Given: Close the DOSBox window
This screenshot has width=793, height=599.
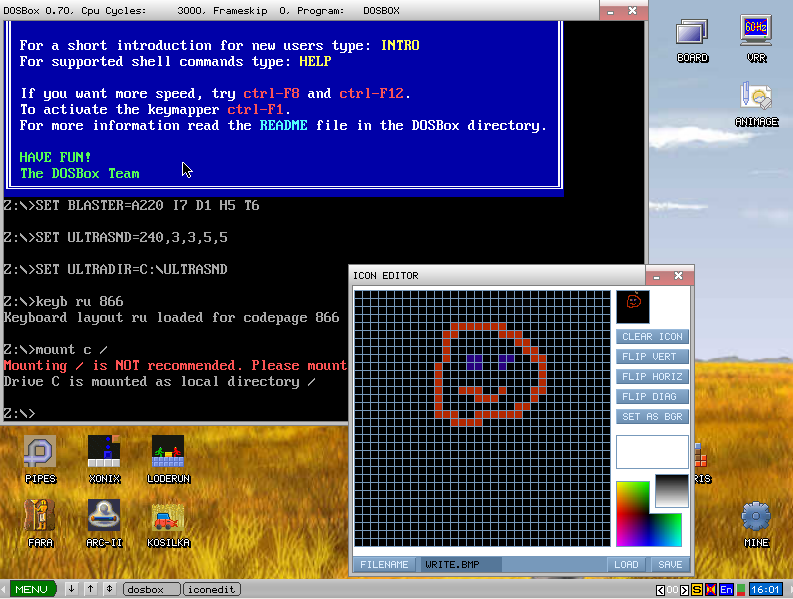Looking at the screenshot, I should tap(632, 11).
